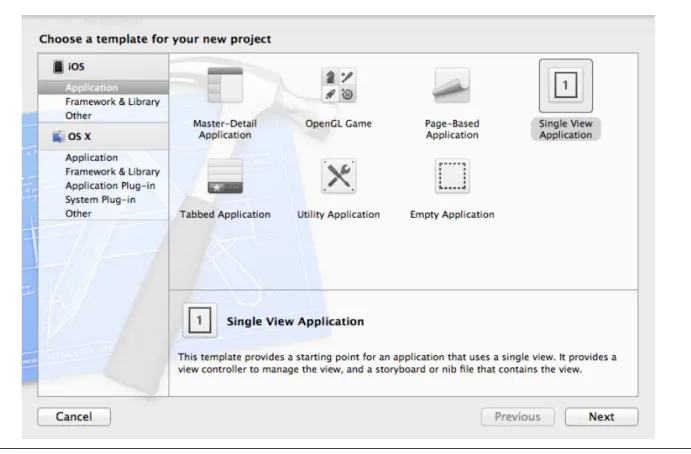Select Application under iOS section
Viewport: 691px width, 454px height.
(103, 87)
